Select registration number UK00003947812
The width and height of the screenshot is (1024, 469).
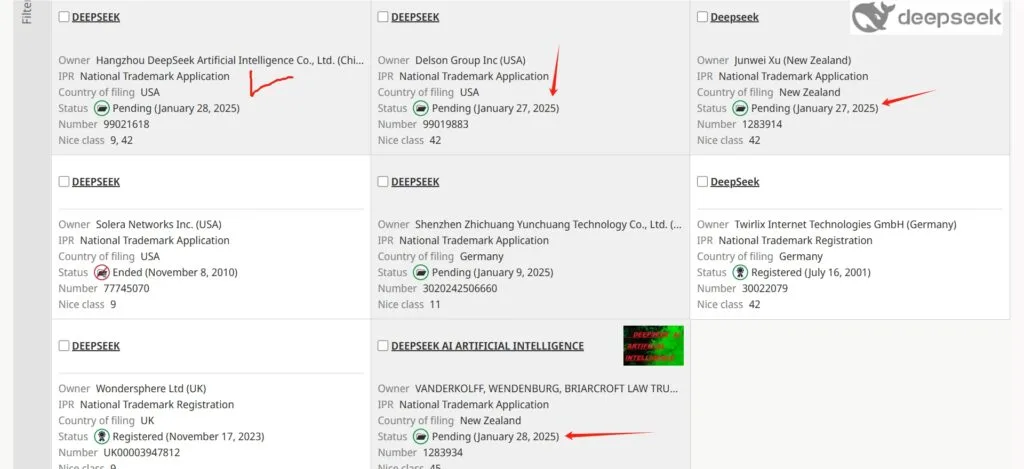(x=142, y=452)
